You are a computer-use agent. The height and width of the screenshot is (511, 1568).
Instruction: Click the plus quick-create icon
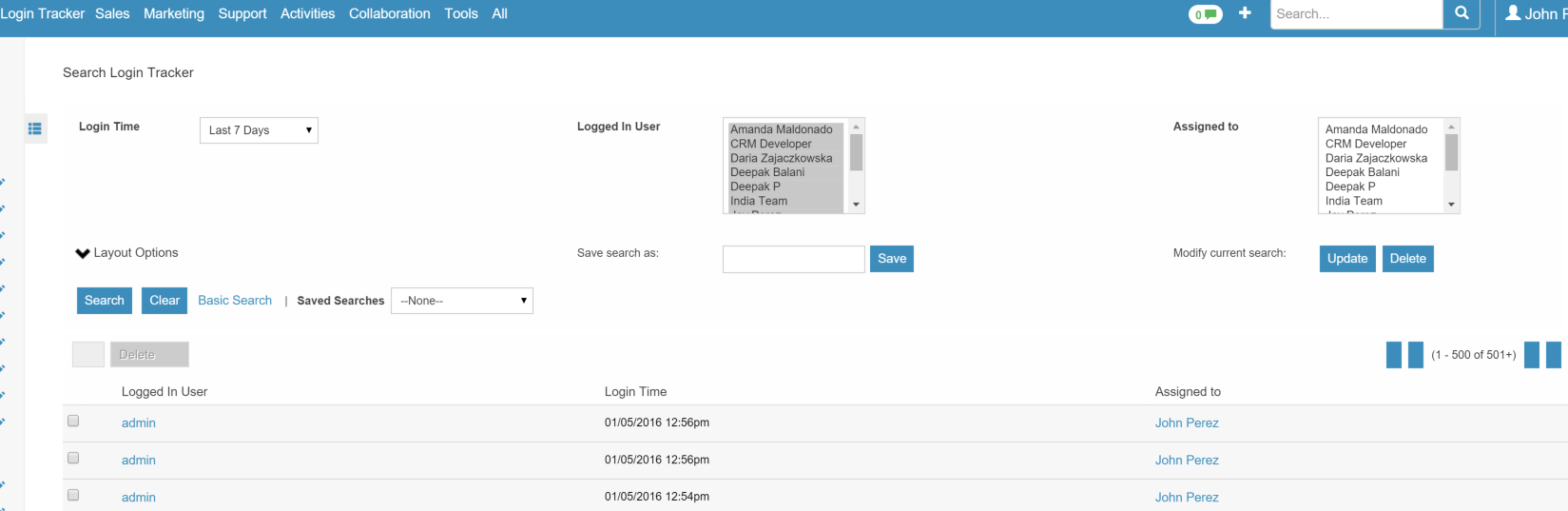click(x=1245, y=13)
